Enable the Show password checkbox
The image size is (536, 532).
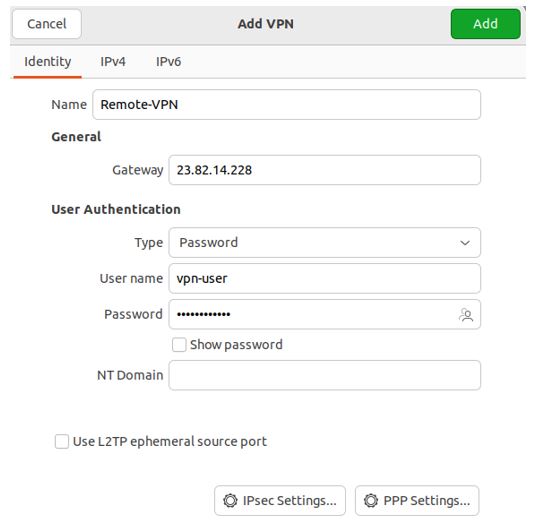[x=179, y=345]
